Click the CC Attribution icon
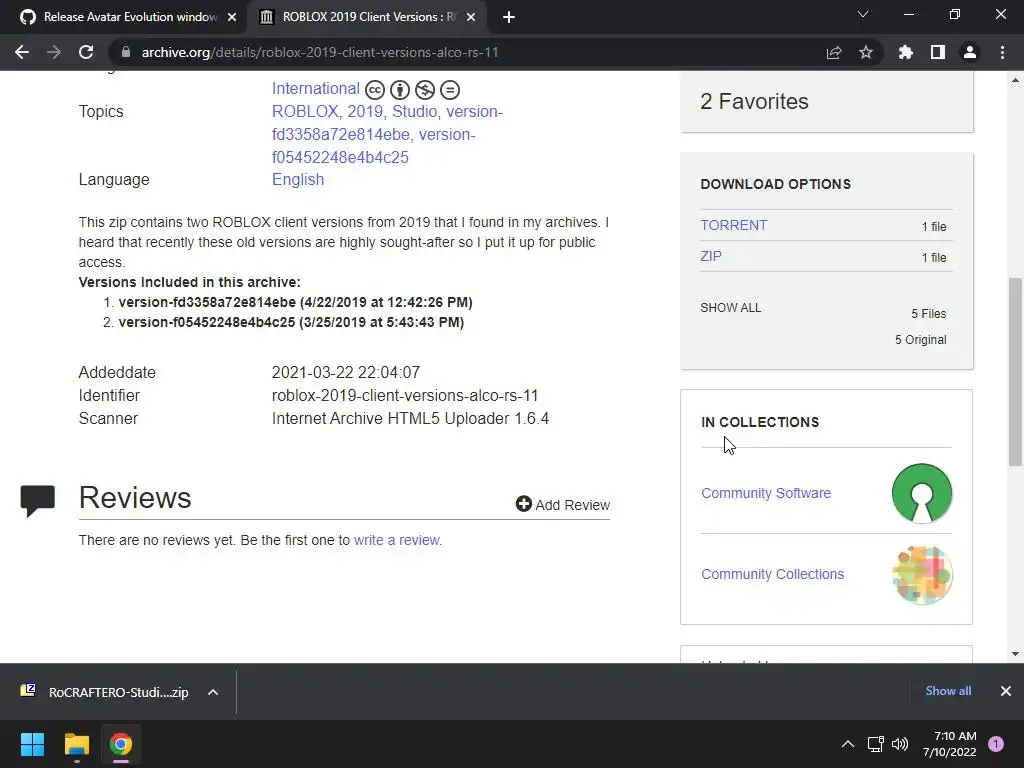The width and height of the screenshot is (1024, 768). coord(400,89)
